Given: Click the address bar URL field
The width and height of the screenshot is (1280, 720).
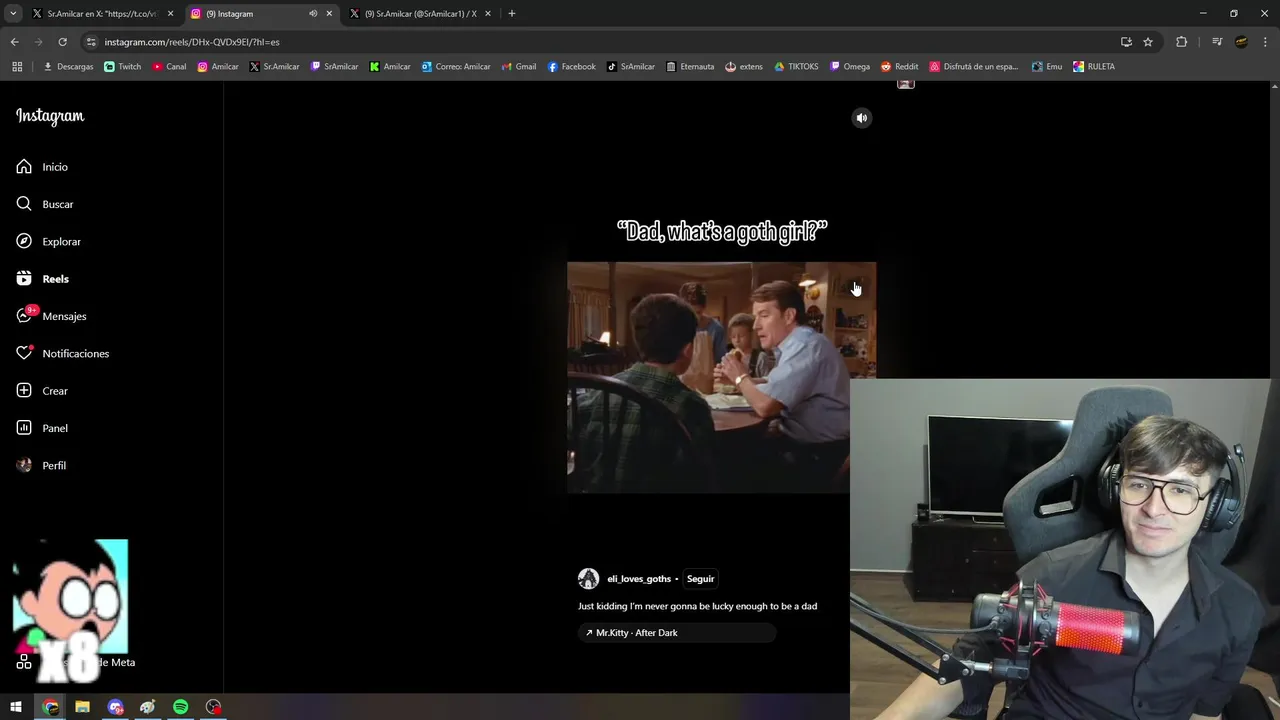Looking at the screenshot, I should [600, 42].
